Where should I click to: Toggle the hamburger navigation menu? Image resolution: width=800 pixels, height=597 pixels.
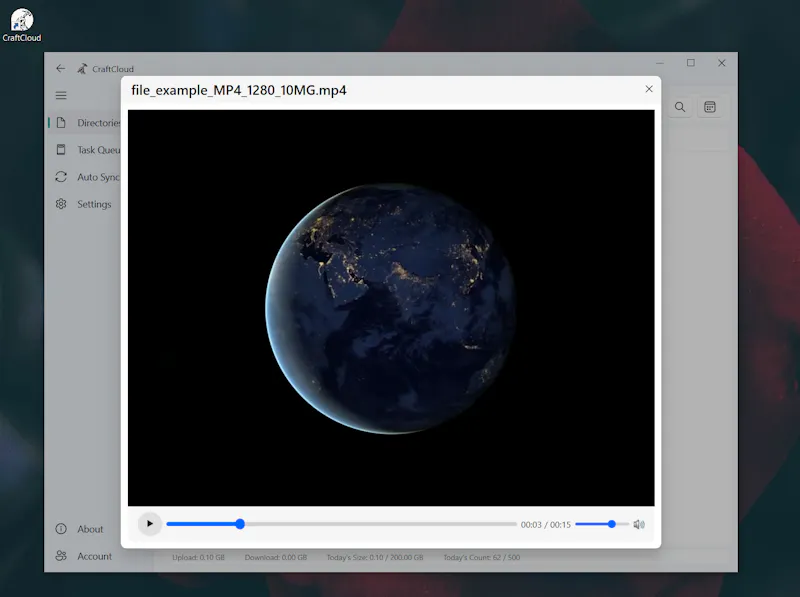point(61,95)
